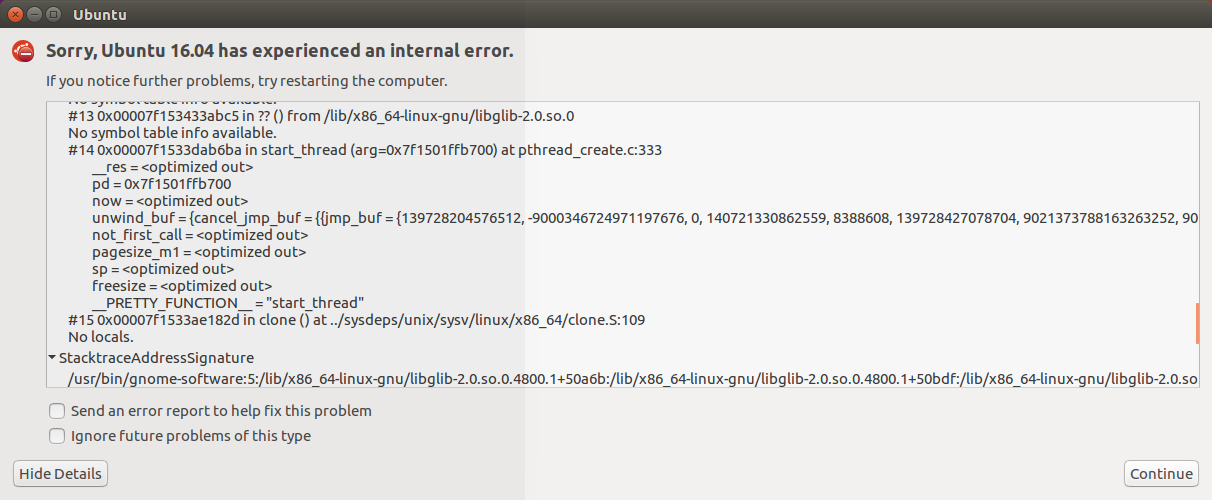This screenshot has width=1212, height=500.
Task: Click the orange vertical scrollbar thumb
Action: coord(1197,323)
